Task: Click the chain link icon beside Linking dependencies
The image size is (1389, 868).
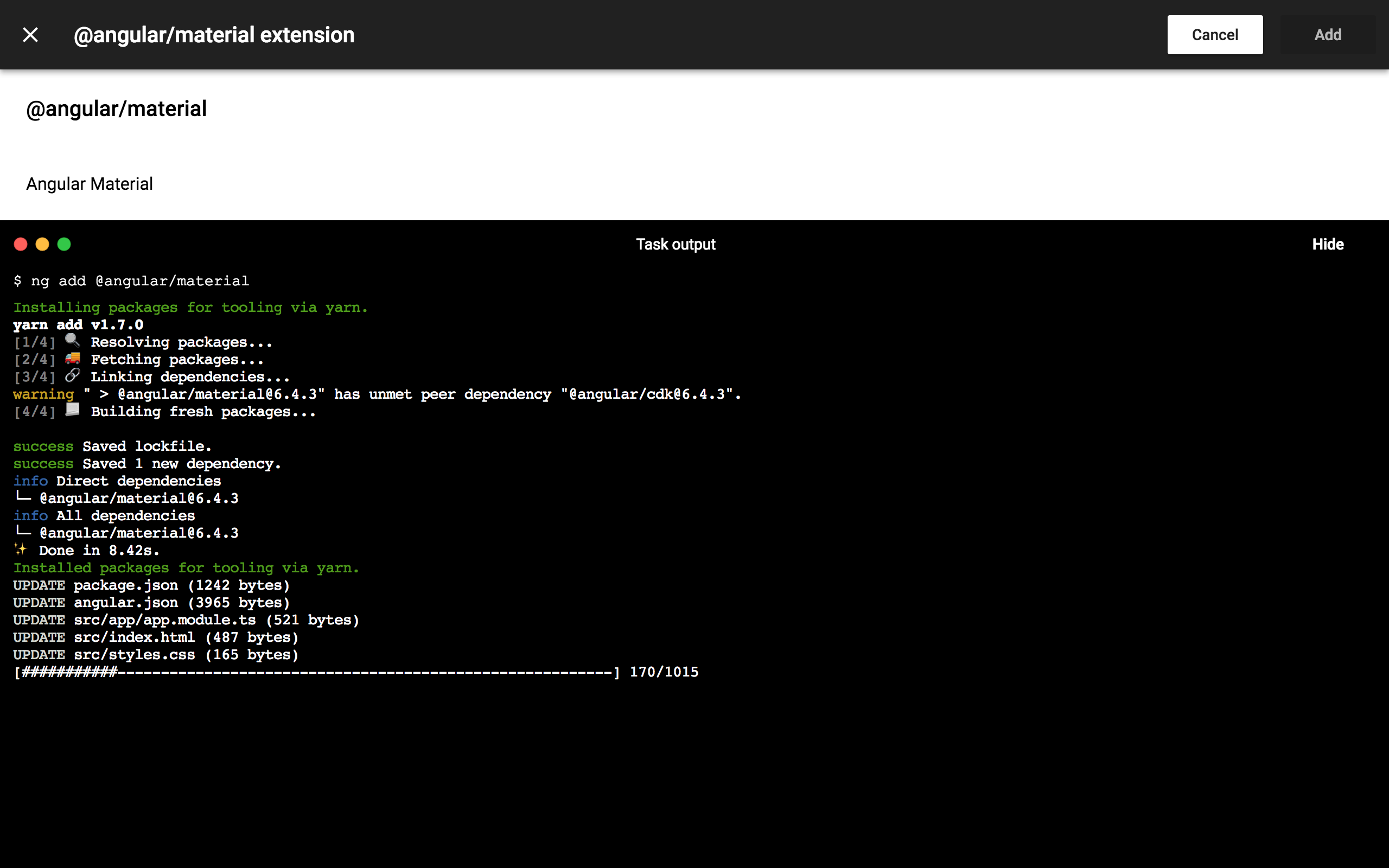Action: [x=72, y=375]
